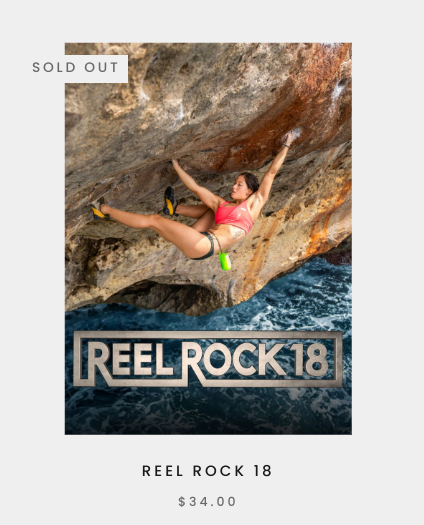Viewport: 424px width, 525px height.
Task: Click the climber's left hand gripping rock
Action: point(175,164)
